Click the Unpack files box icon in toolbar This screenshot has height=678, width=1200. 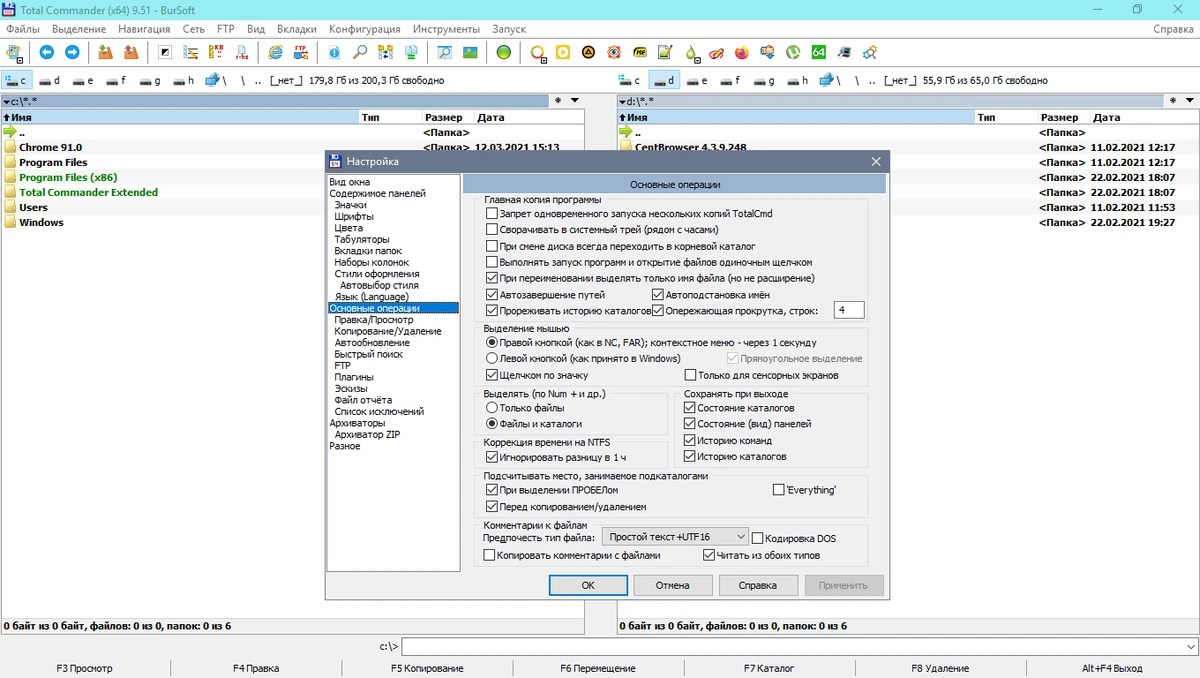(130, 52)
